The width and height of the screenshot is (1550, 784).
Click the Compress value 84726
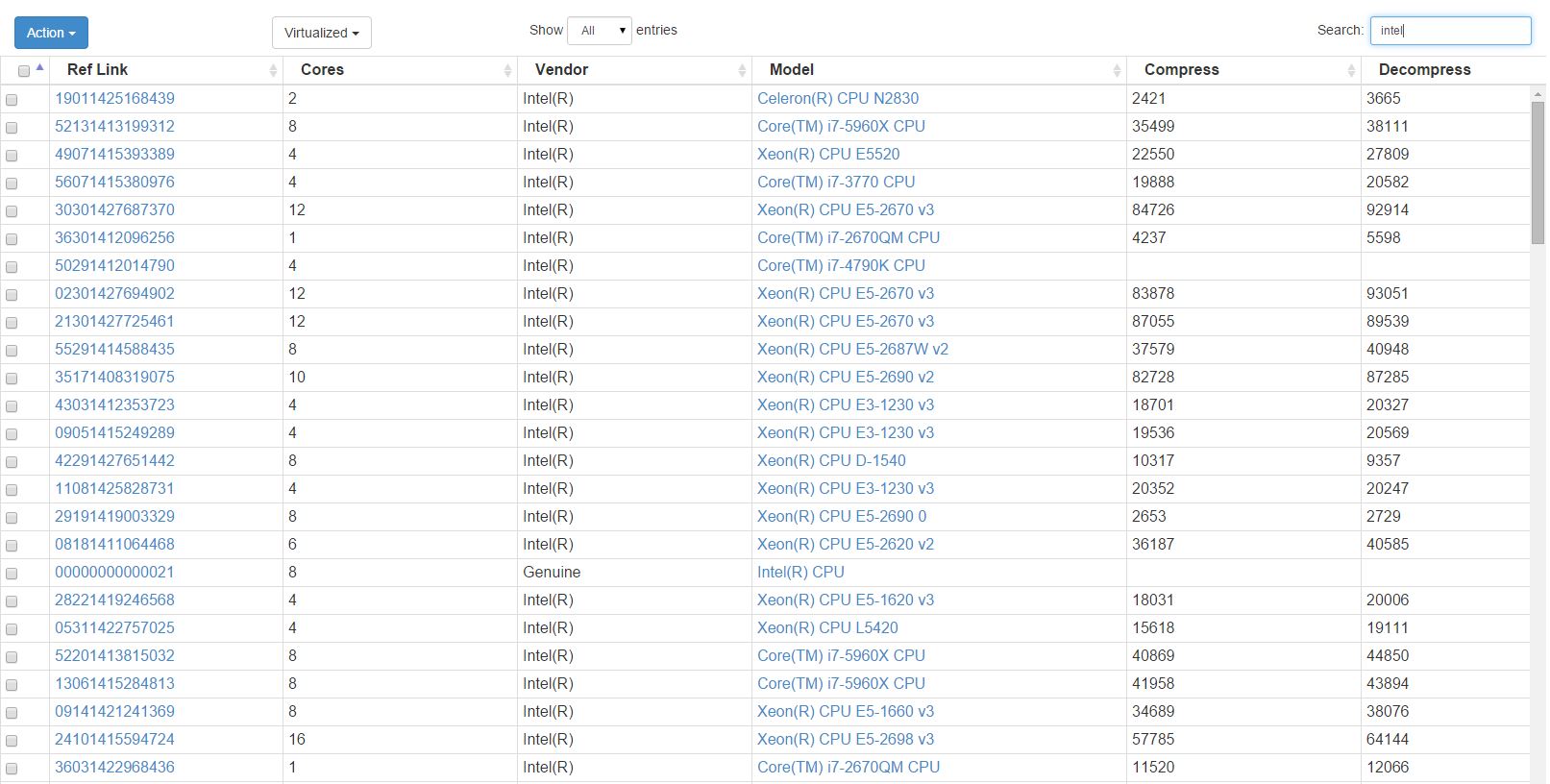1152,209
